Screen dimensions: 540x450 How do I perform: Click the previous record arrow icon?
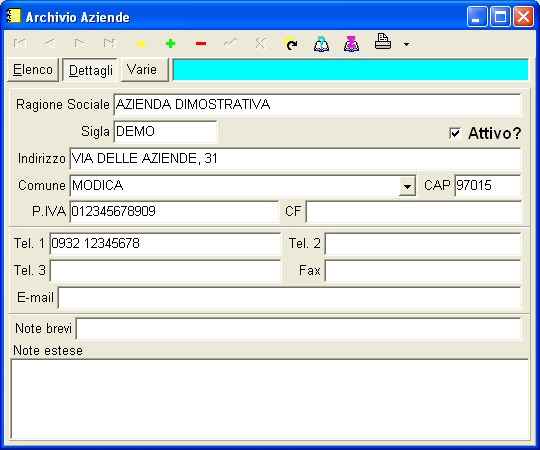point(50,43)
